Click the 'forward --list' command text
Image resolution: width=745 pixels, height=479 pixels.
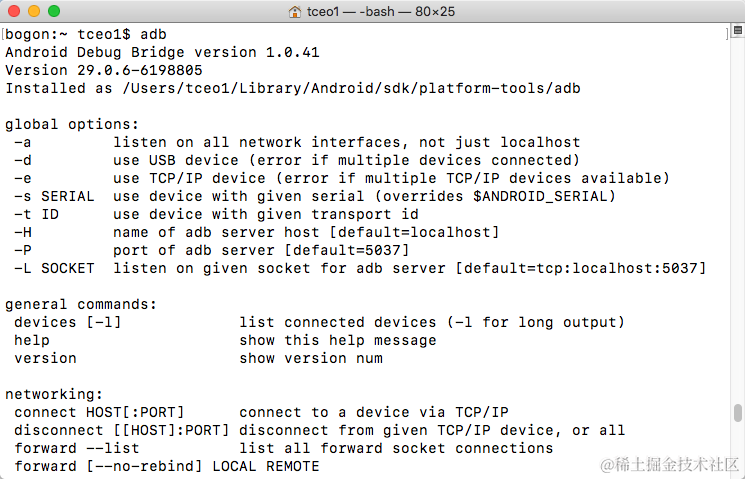click(76, 449)
